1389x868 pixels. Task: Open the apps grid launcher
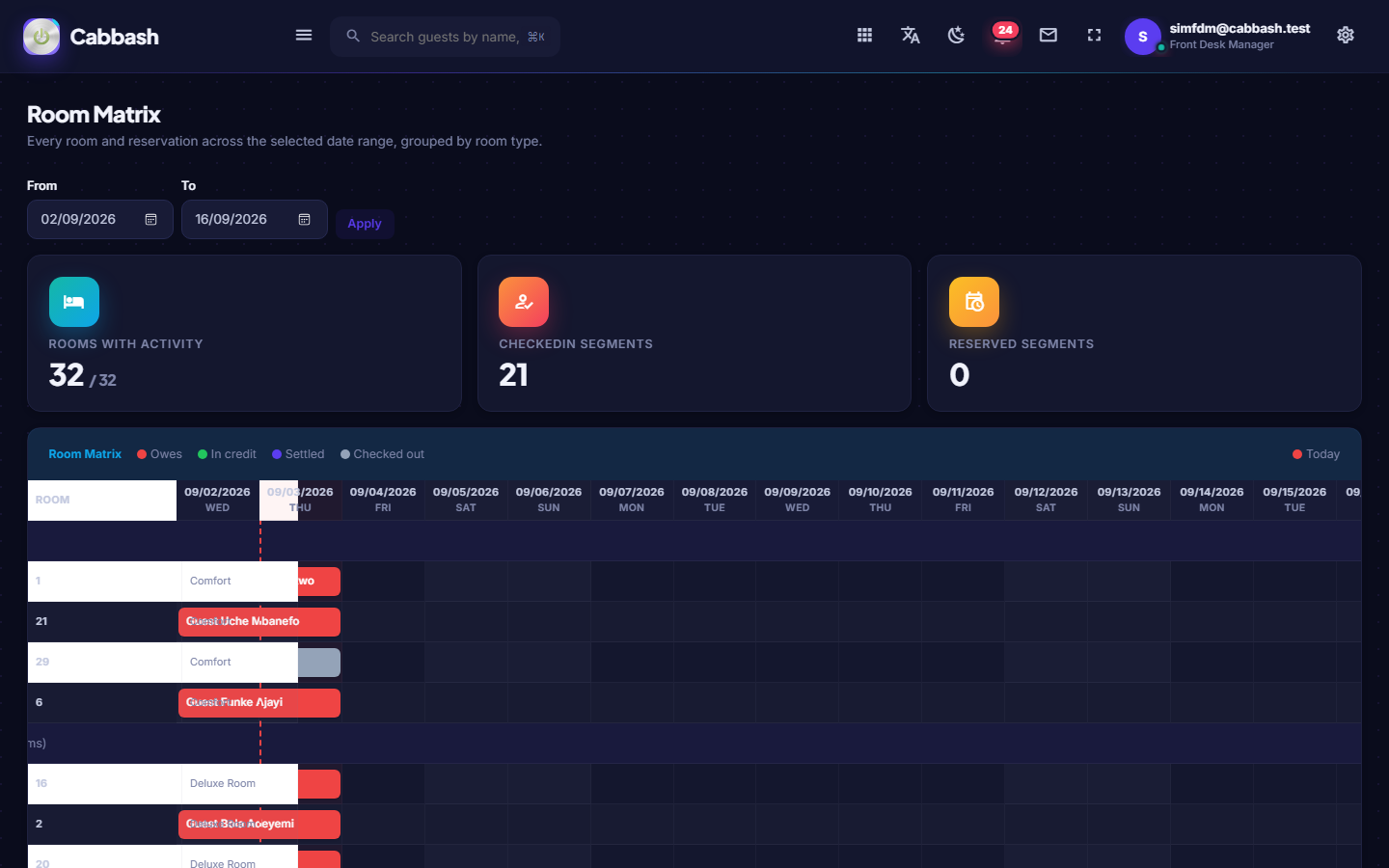(x=864, y=36)
